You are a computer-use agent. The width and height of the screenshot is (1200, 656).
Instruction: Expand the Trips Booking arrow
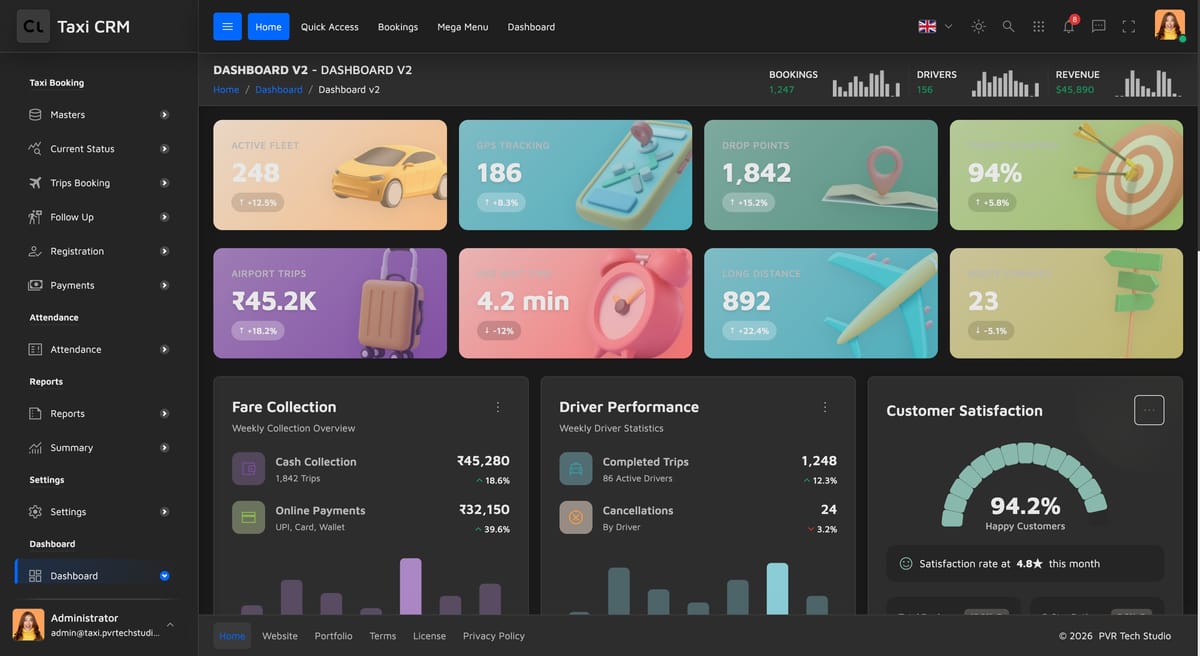pos(164,183)
